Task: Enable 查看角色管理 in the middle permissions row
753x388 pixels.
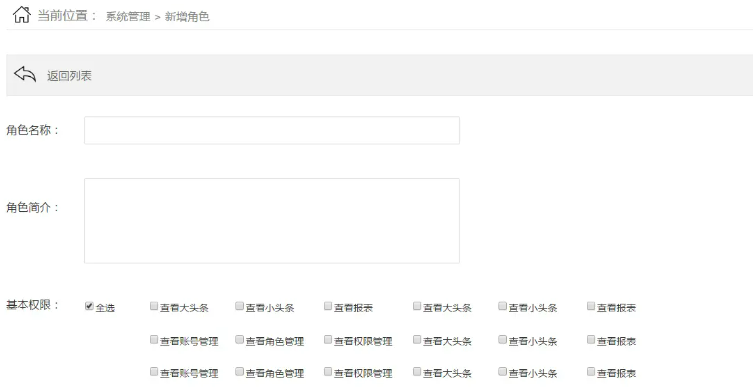Action: pyautogui.click(x=239, y=340)
